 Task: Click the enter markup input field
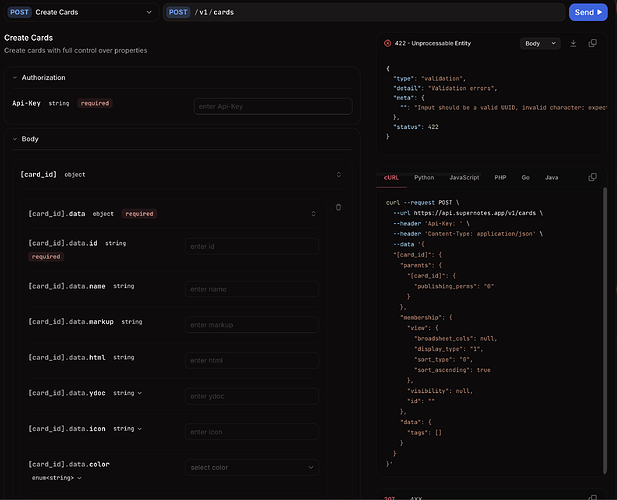pos(252,325)
